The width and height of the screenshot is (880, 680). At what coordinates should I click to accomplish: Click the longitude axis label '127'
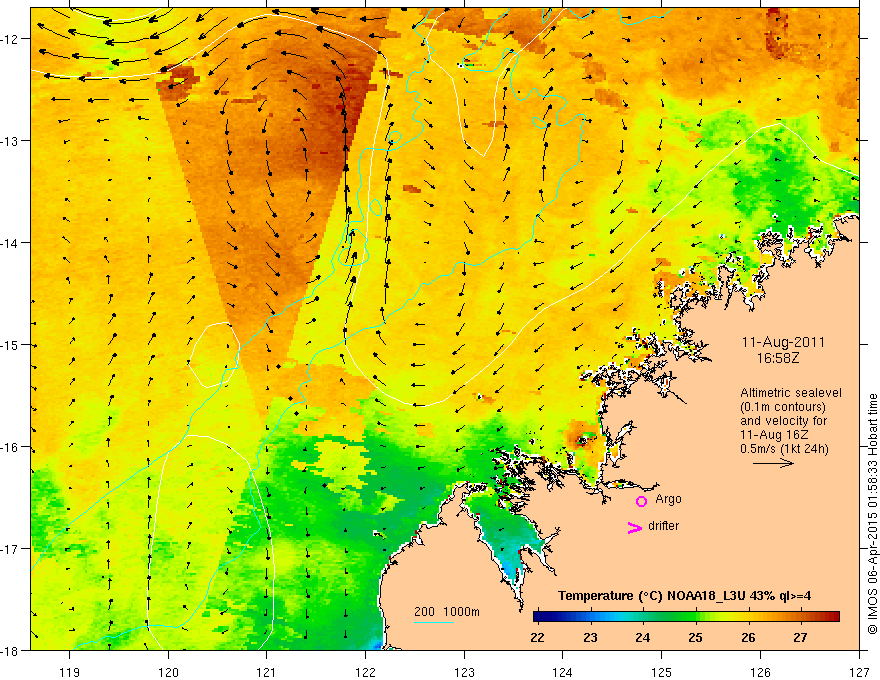point(859,673)
